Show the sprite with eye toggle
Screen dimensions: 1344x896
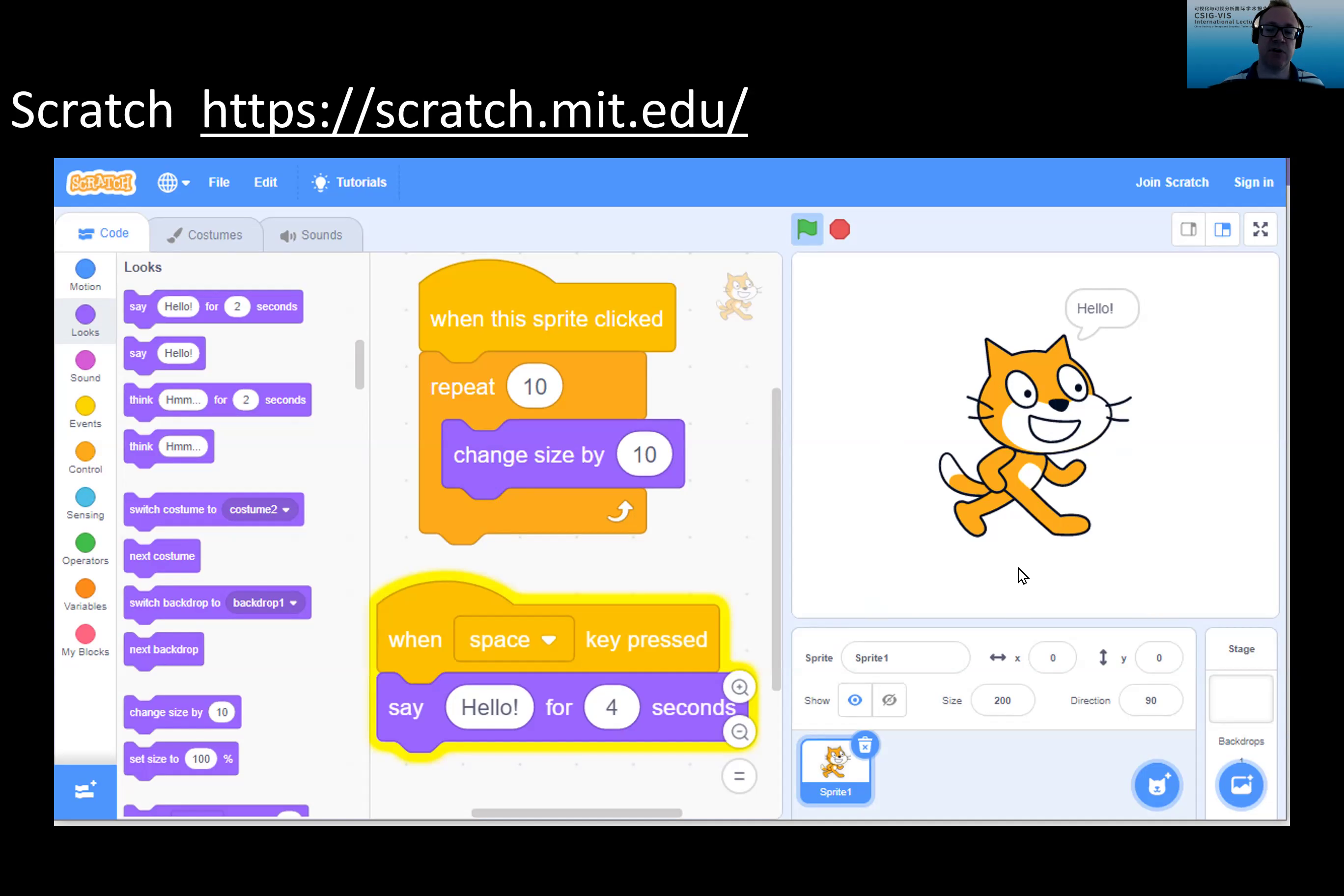point(855,700)
